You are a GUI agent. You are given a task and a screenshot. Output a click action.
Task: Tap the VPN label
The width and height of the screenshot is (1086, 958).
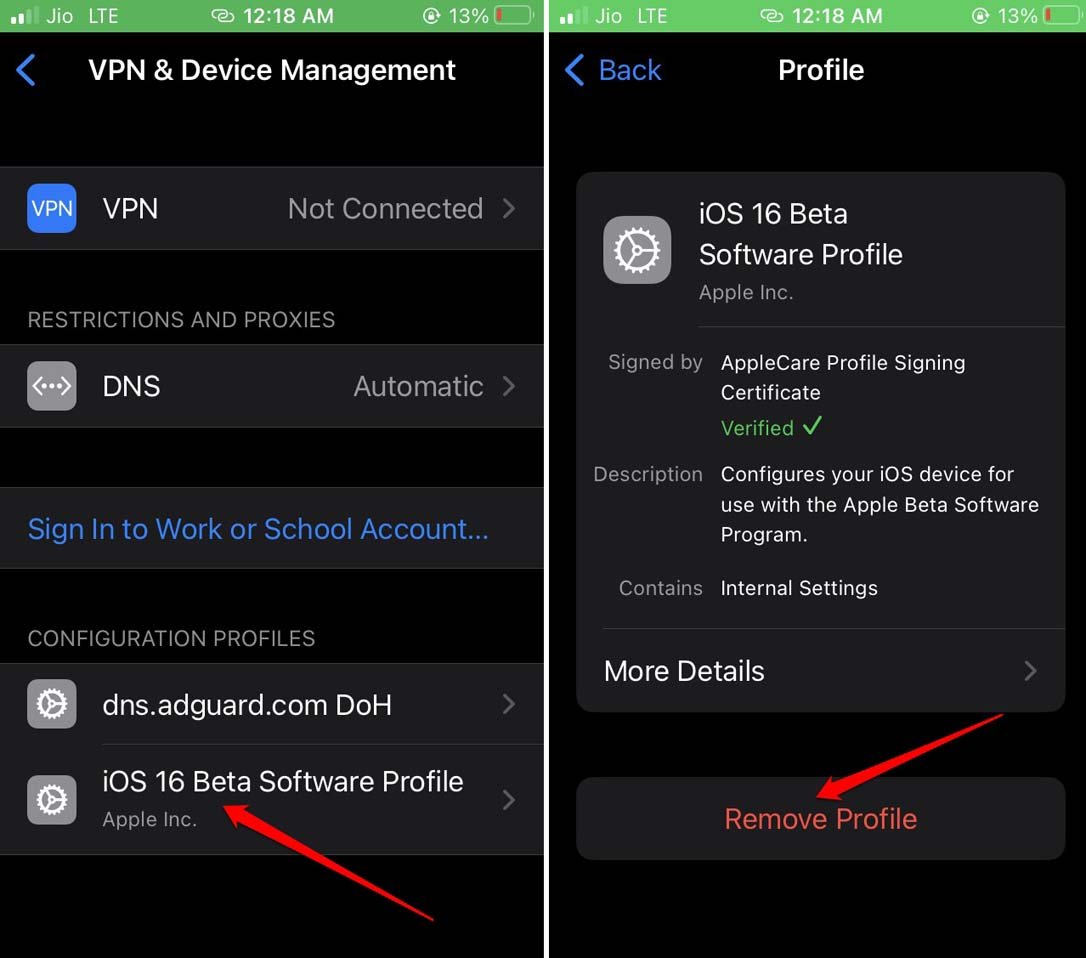130,208
